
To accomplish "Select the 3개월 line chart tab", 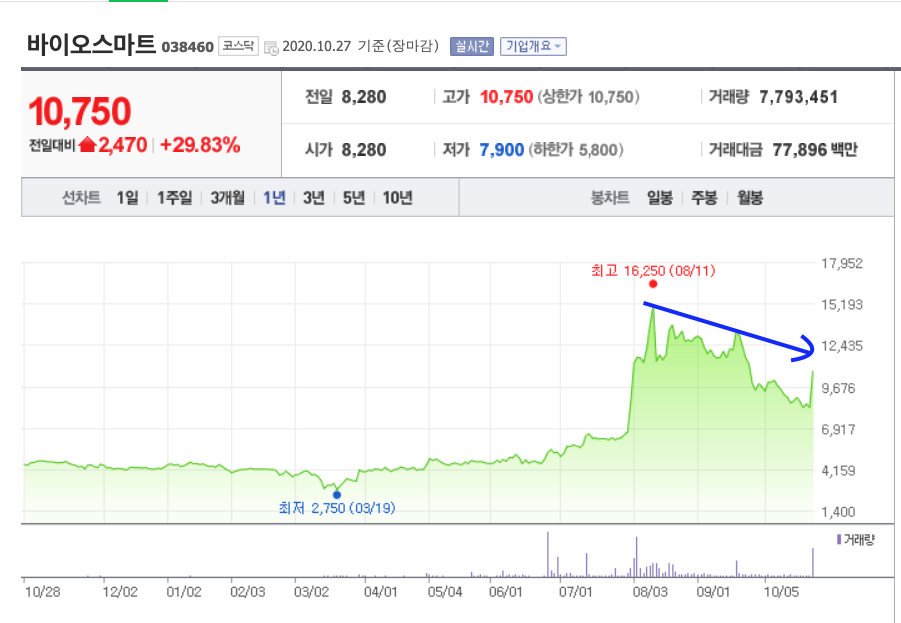I will [x=228, y=198].
